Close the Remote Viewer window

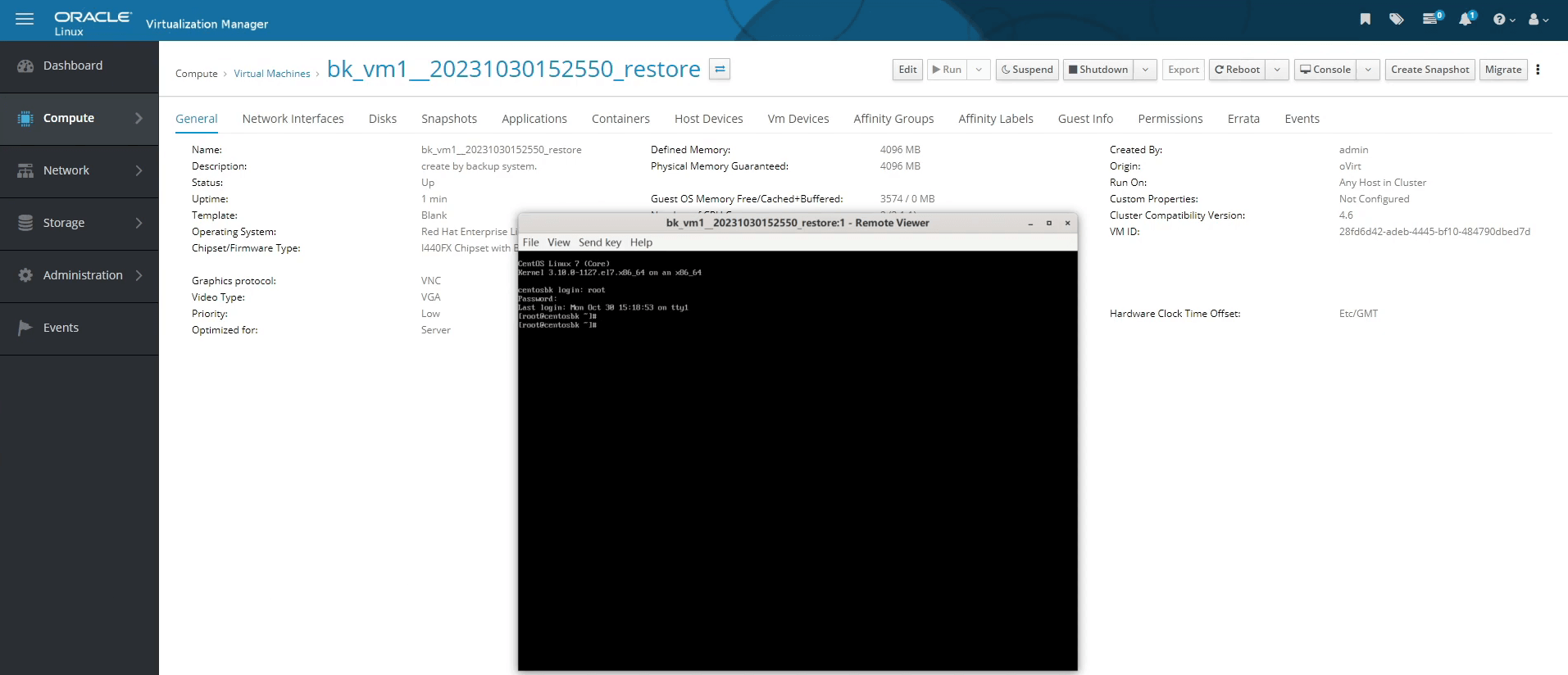pyautogui.click(x=1067, y=223)
